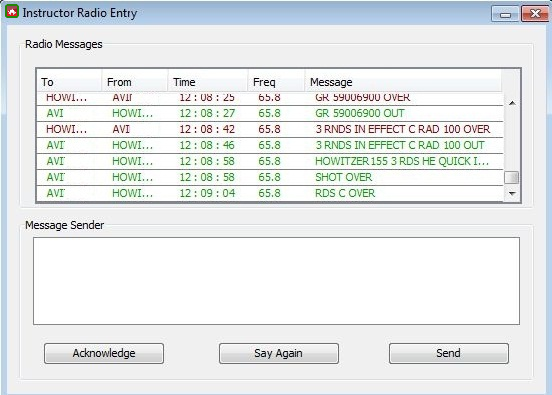Click the Acknowledge button

tap(104, 353)
